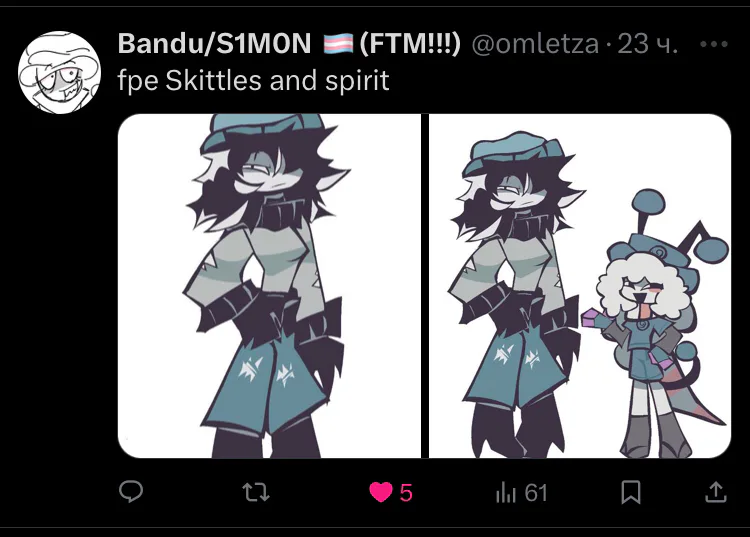Open Bandu/S1MON profile avatar
The height and width of the screenshot is (537, 750).
click(x=59, y=72)
